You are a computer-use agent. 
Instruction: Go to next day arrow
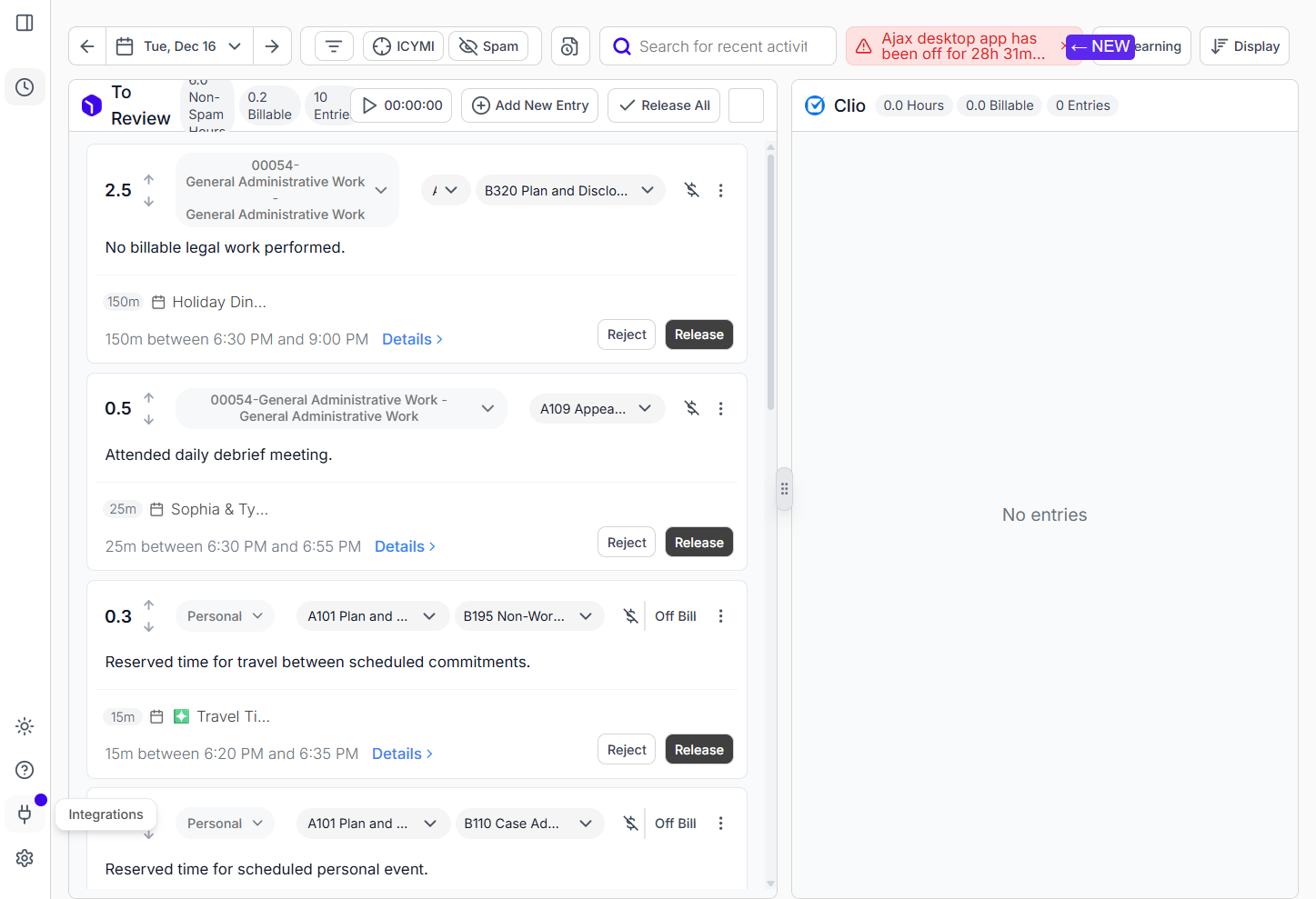pyautogui.click(x=272, y=46)
